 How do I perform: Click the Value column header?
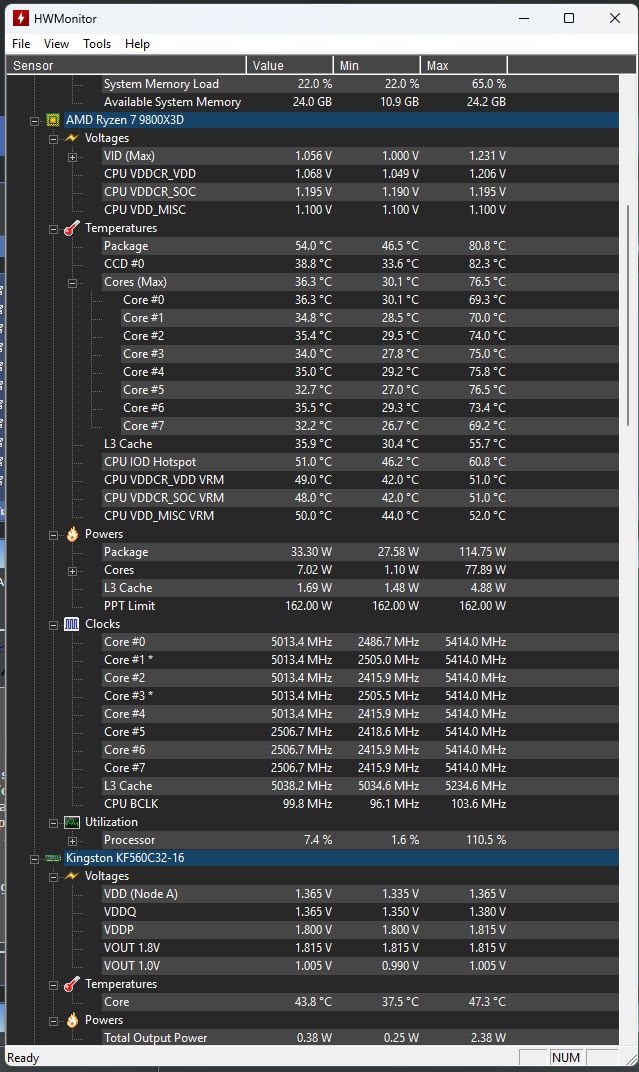pos(290,66)
